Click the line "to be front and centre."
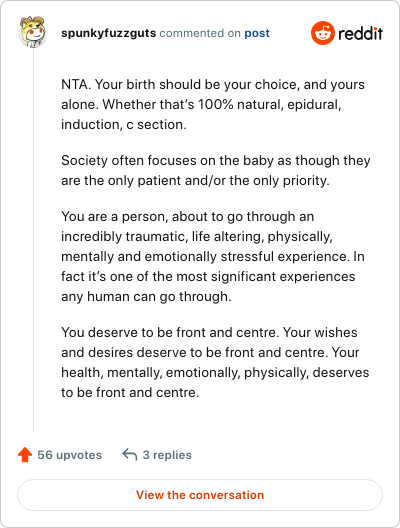The width and height of the screenshot is (400, 528). (x=130, y=392)
